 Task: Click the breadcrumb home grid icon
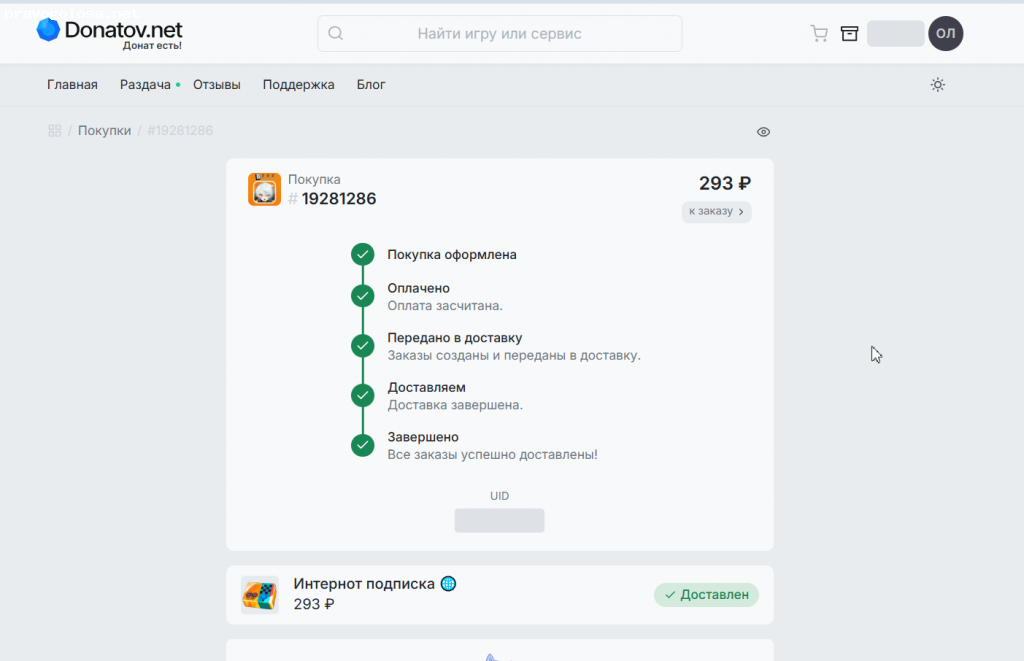[x=55, y=131]
